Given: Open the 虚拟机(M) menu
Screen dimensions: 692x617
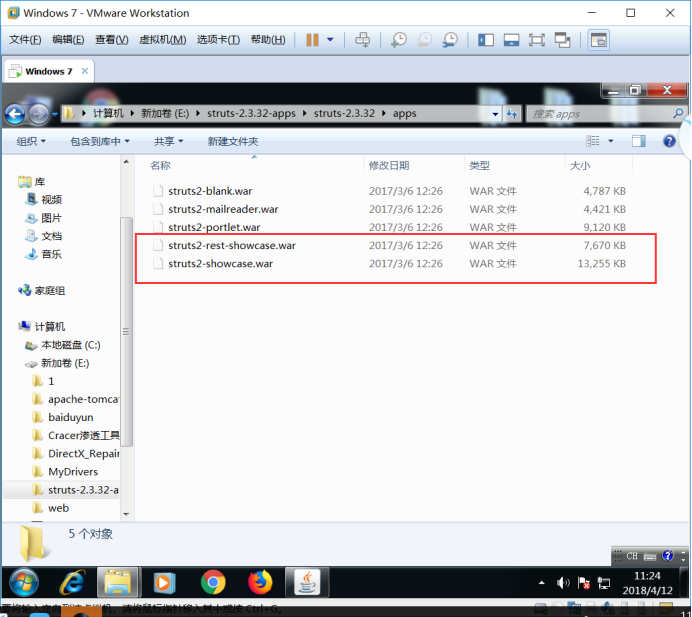Looking at the screenshot, I should pos(162,40).
